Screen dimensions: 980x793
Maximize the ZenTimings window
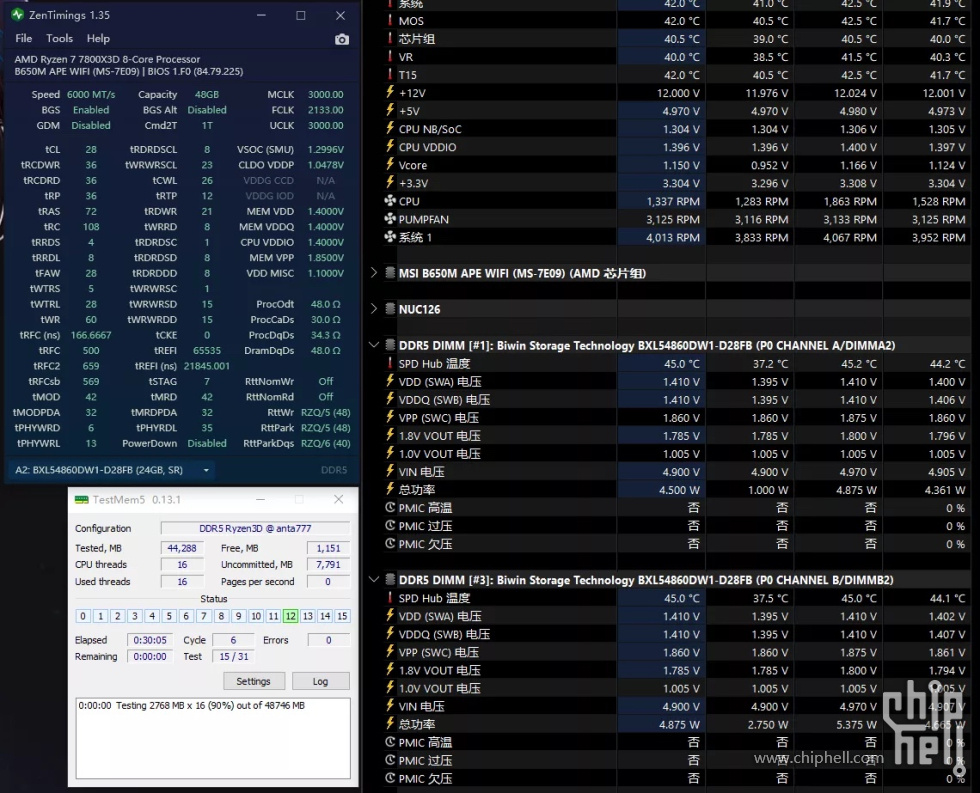301,15
